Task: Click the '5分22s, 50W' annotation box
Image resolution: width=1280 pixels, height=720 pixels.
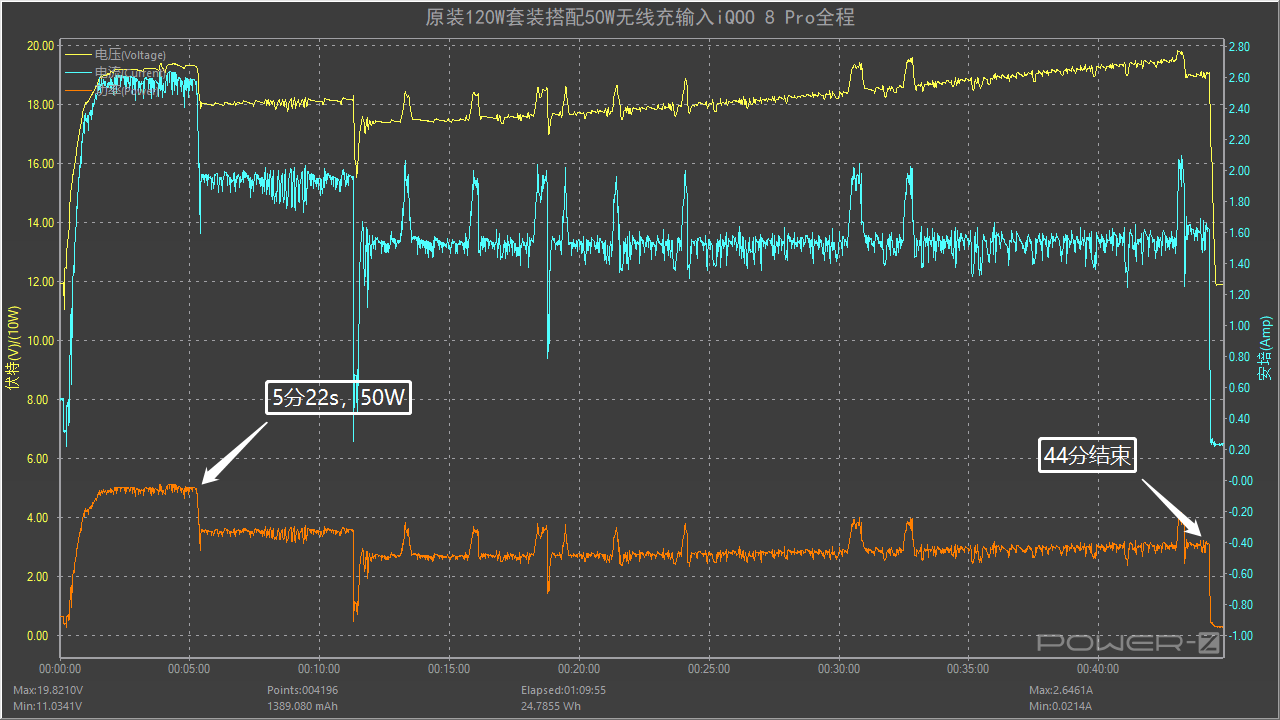Action: (339, 399)
